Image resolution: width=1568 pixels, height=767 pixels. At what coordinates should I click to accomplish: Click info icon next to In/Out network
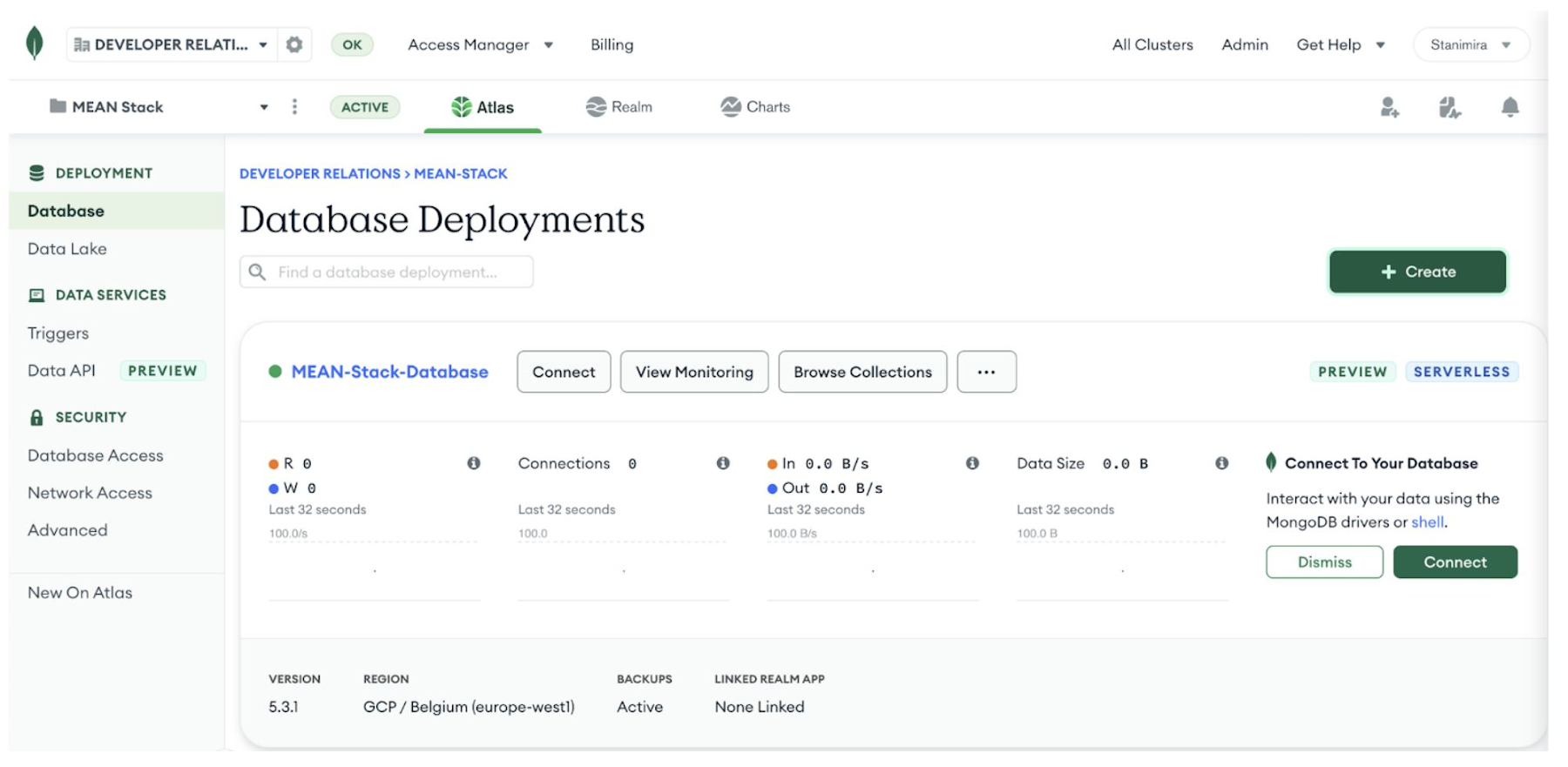click(972, 463)
